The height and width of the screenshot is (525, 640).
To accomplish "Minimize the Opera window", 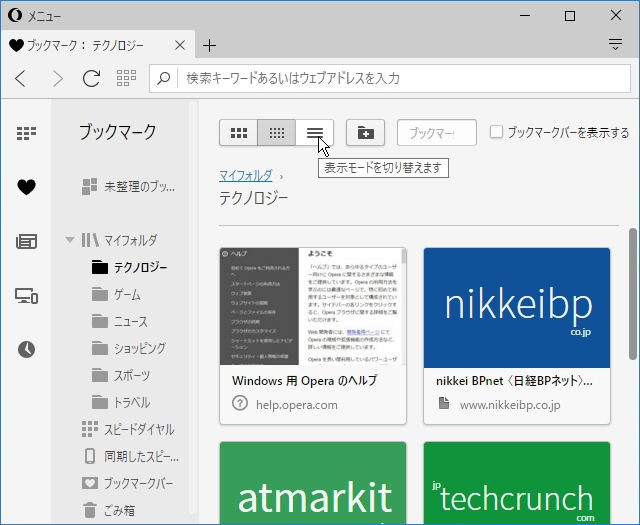I will pyautogui.click(x=525, y=16).
